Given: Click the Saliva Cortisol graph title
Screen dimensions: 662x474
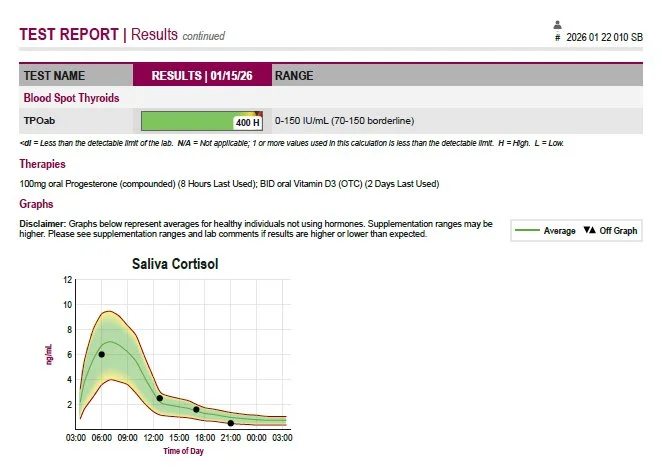Looking at the screenshot, I should [x=175, y=265].
